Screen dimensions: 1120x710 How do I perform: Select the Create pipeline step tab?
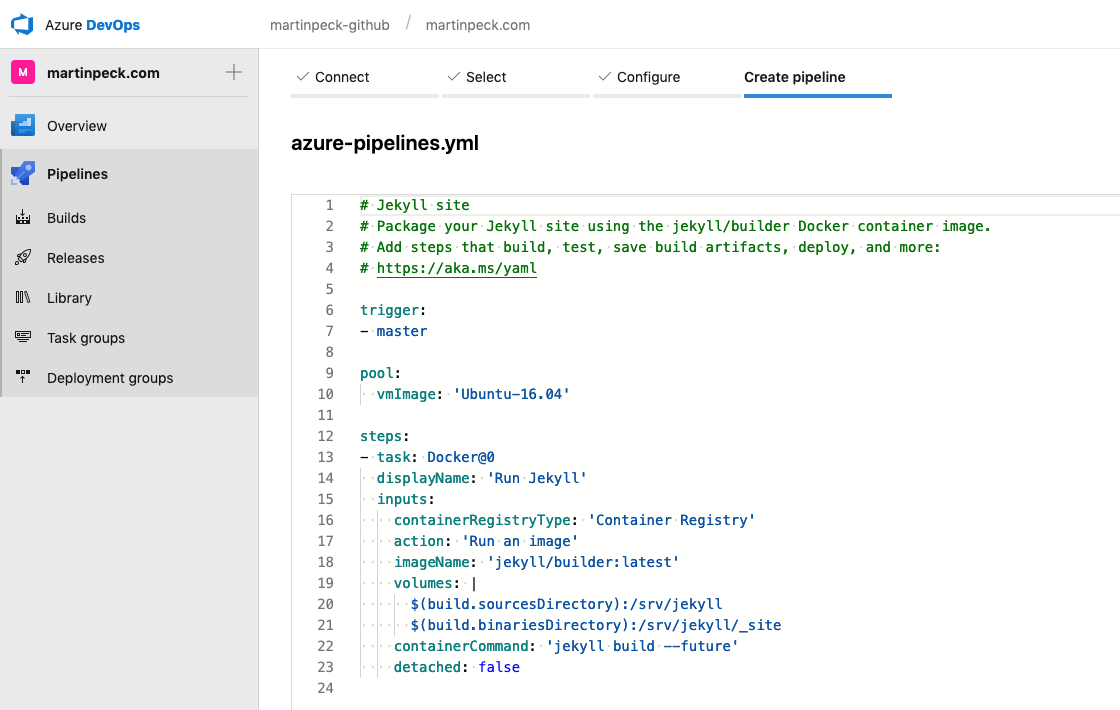[x=818, y=77]
